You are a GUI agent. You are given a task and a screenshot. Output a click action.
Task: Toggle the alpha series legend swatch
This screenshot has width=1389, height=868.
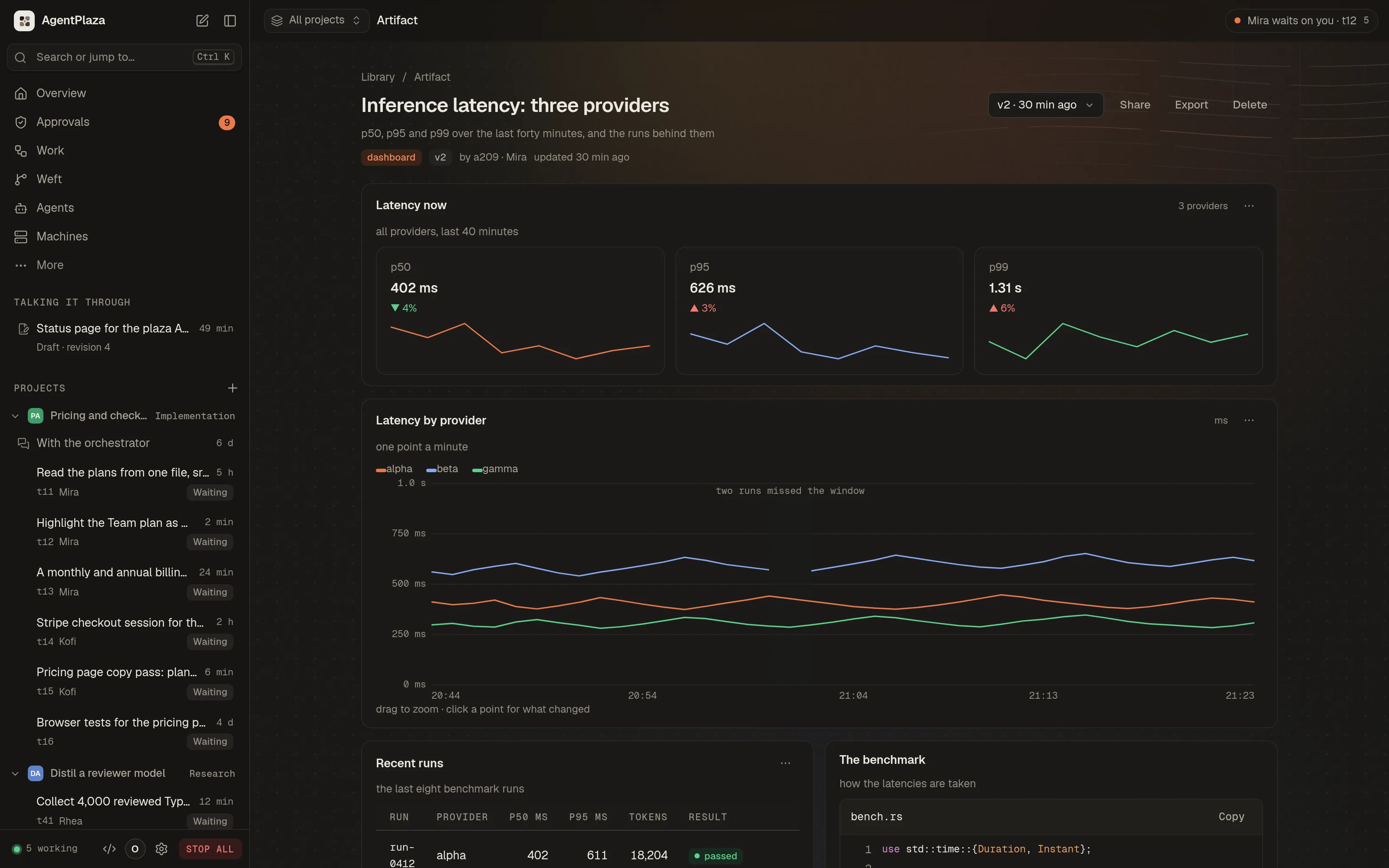381,470
